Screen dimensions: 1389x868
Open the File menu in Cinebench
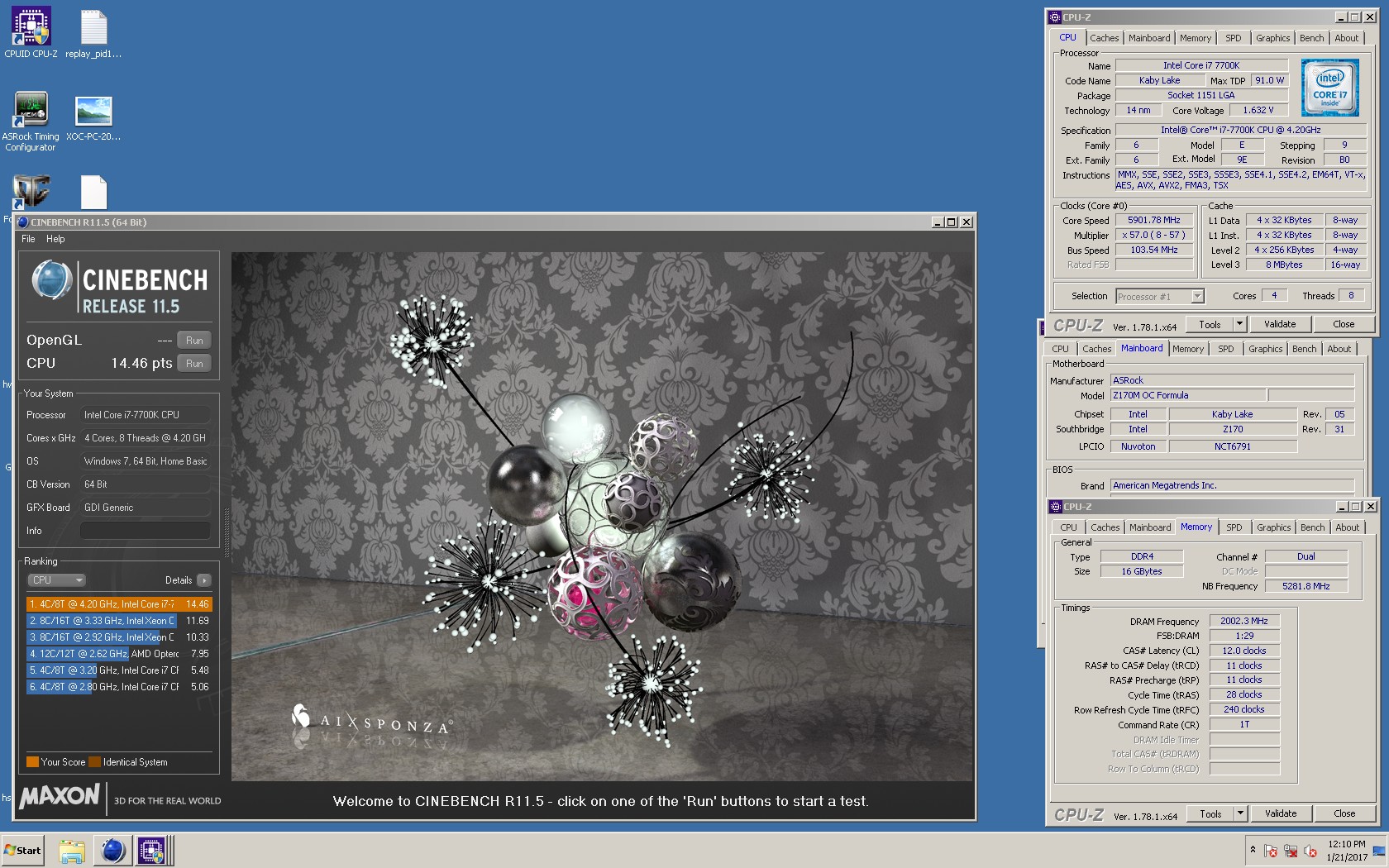(28, 239)
